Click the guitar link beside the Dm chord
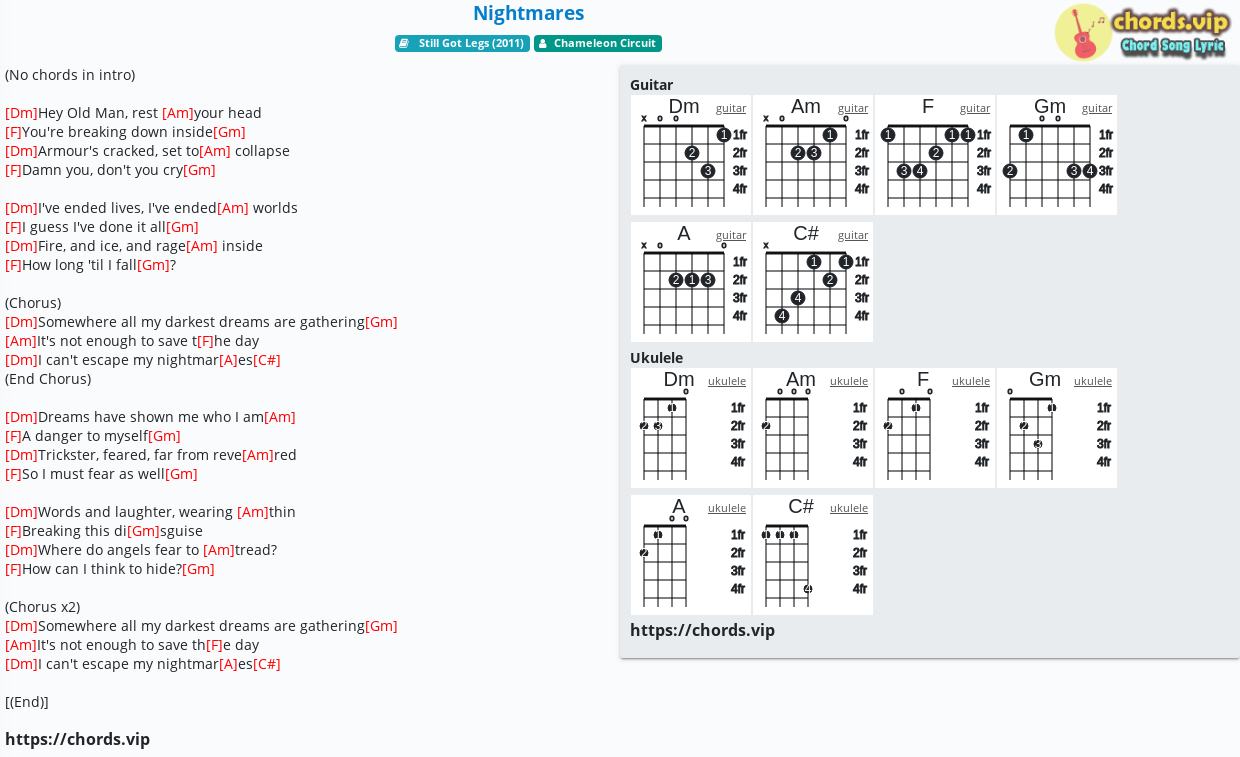This screenshot has width=1240, height=757. point(731,108)
